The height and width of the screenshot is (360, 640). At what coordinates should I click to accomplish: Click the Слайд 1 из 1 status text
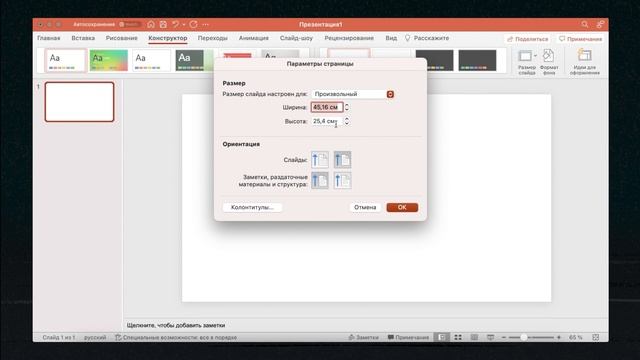pos(59,338)
